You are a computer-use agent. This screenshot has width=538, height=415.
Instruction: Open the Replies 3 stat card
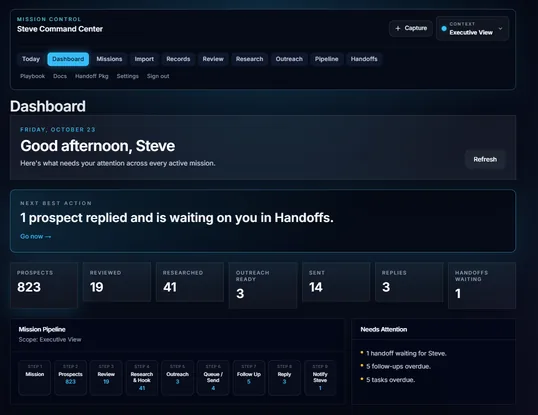pos(409,282)
